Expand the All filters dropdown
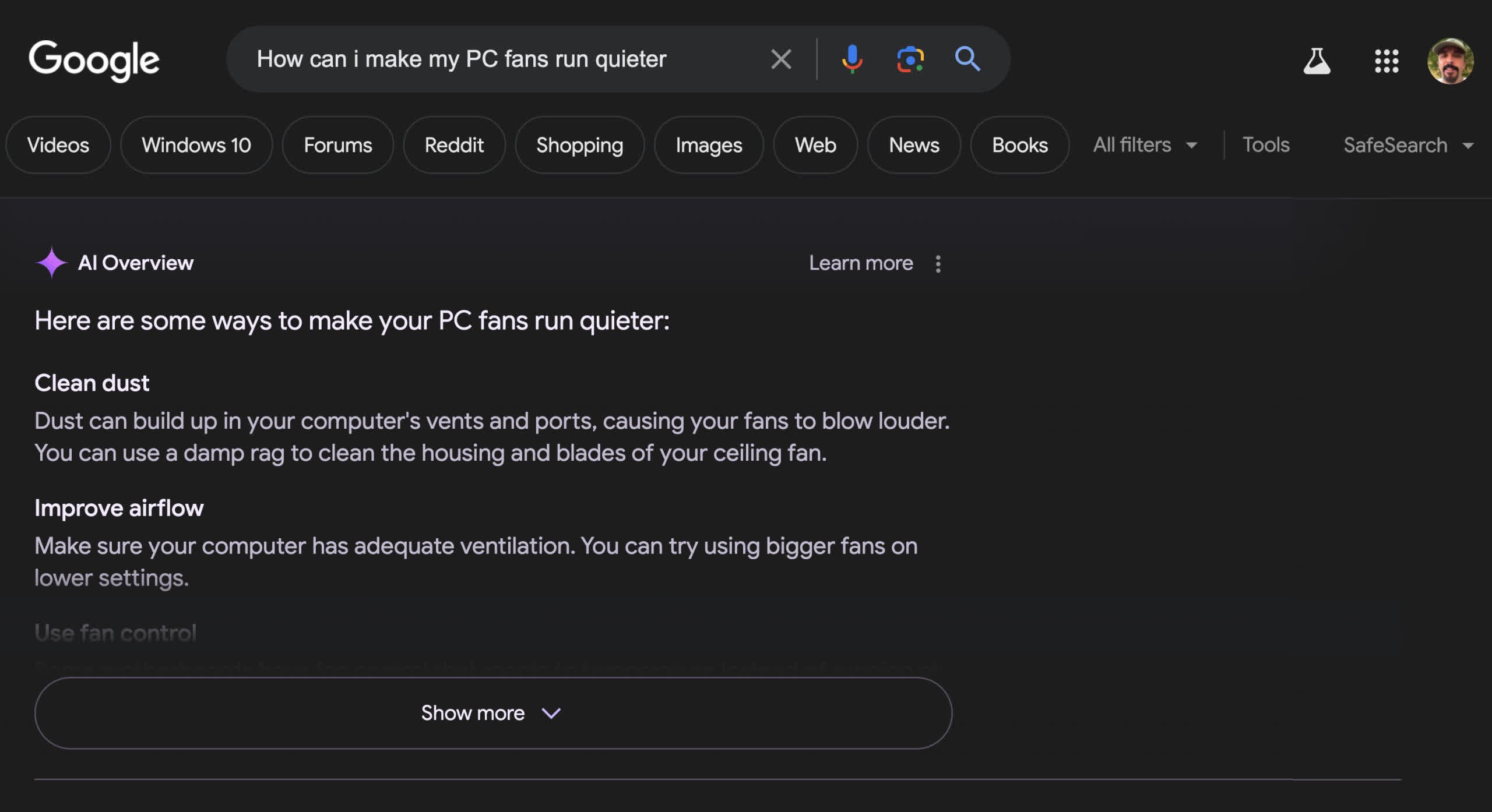Screen dimensions: 1492x812 (1145, 144)
